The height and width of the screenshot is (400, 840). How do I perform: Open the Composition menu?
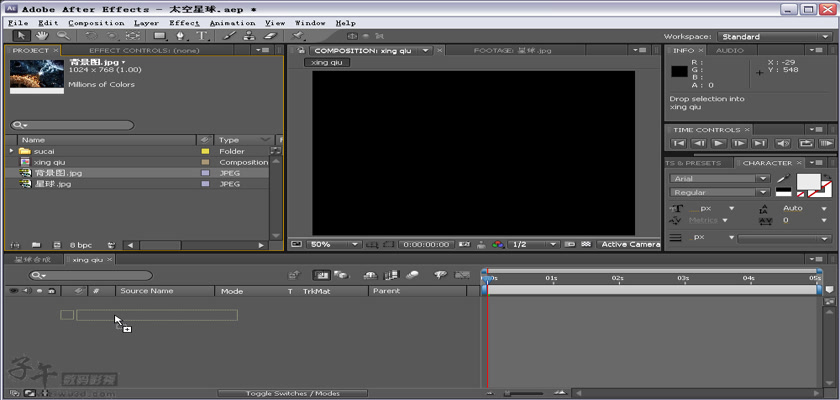click(x=96, y=23)
